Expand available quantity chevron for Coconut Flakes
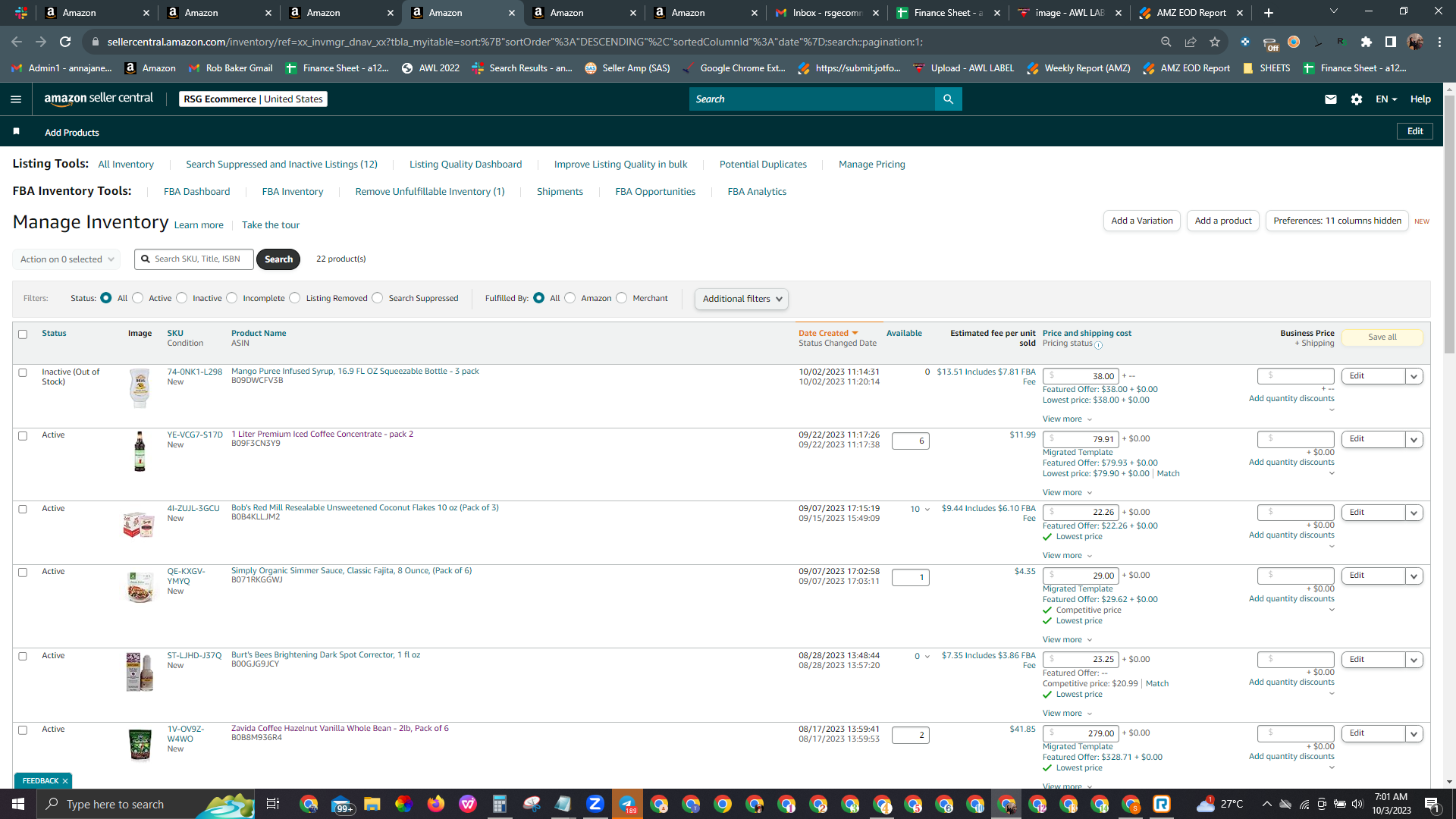Screen dimensions: 1456x819 pos(927,510)
